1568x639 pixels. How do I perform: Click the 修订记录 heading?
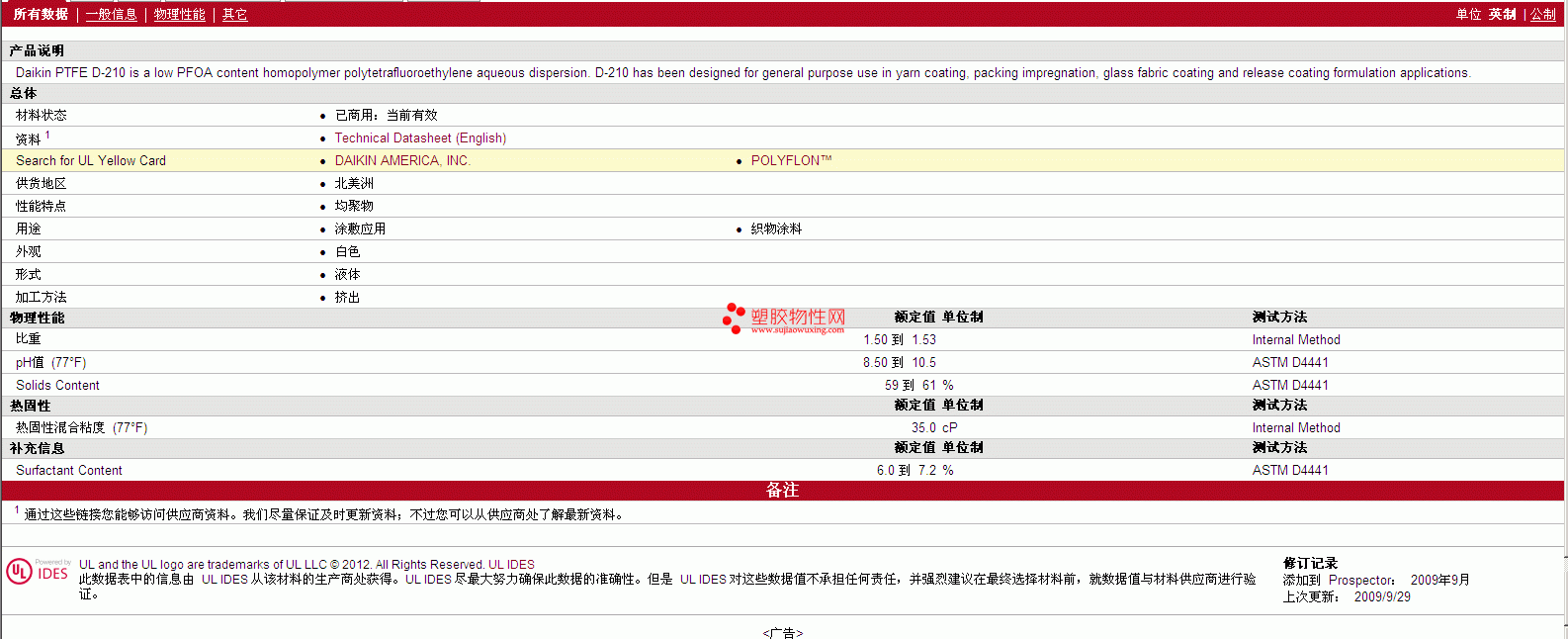pyautogui.click(x=1310, y=563)
